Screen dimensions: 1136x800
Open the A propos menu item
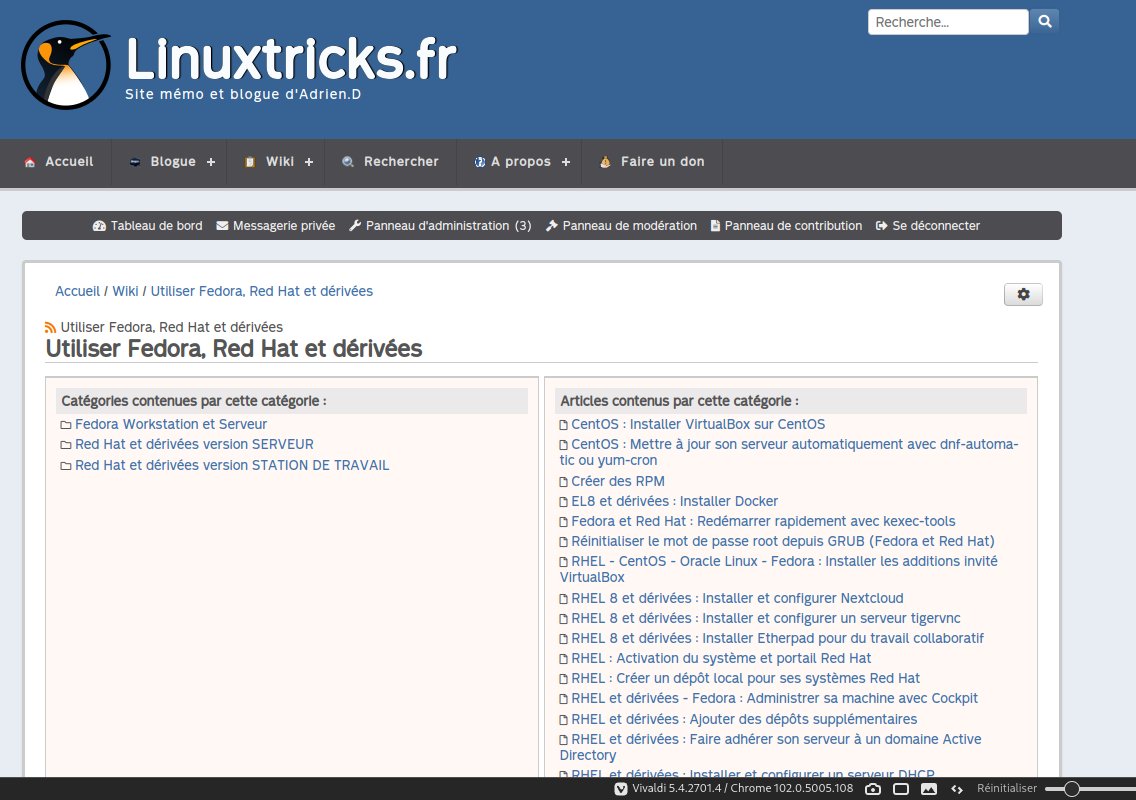pos(522,162)
